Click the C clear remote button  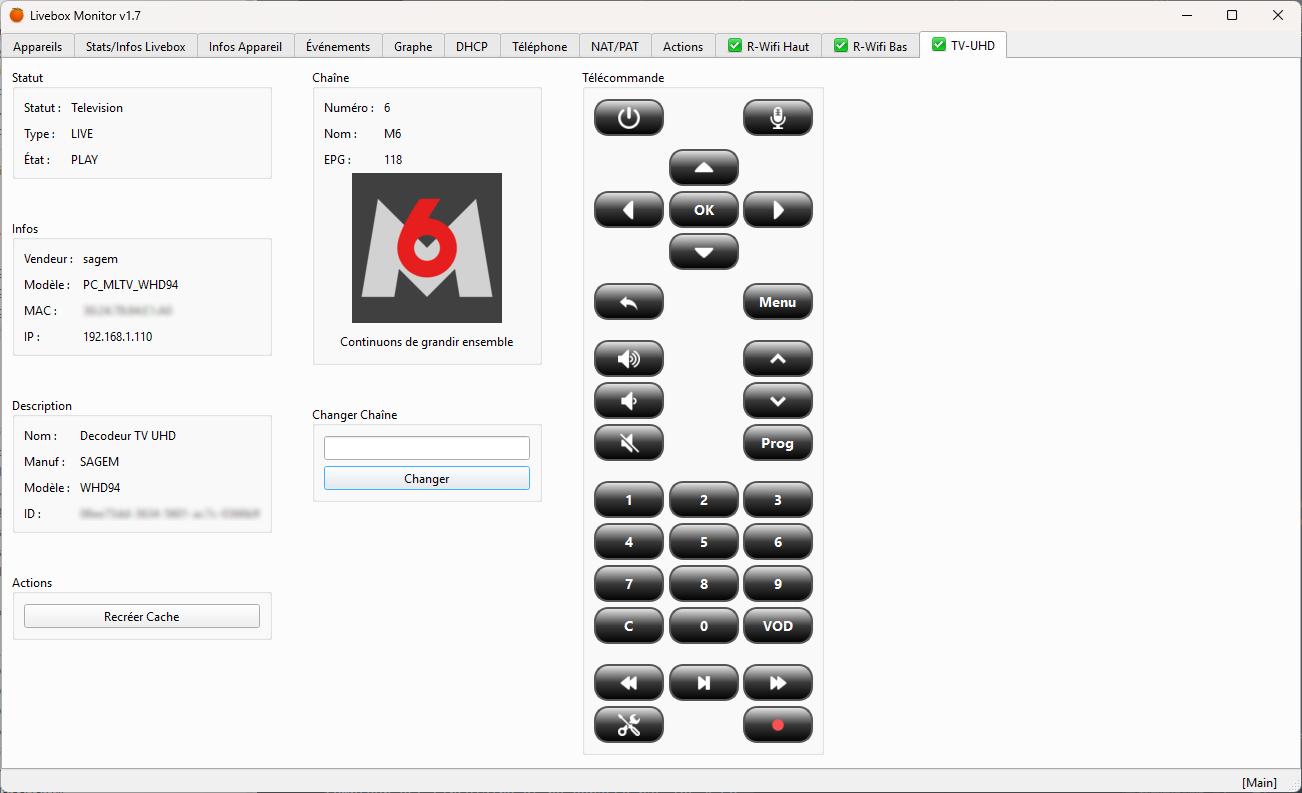pos(629,626)
